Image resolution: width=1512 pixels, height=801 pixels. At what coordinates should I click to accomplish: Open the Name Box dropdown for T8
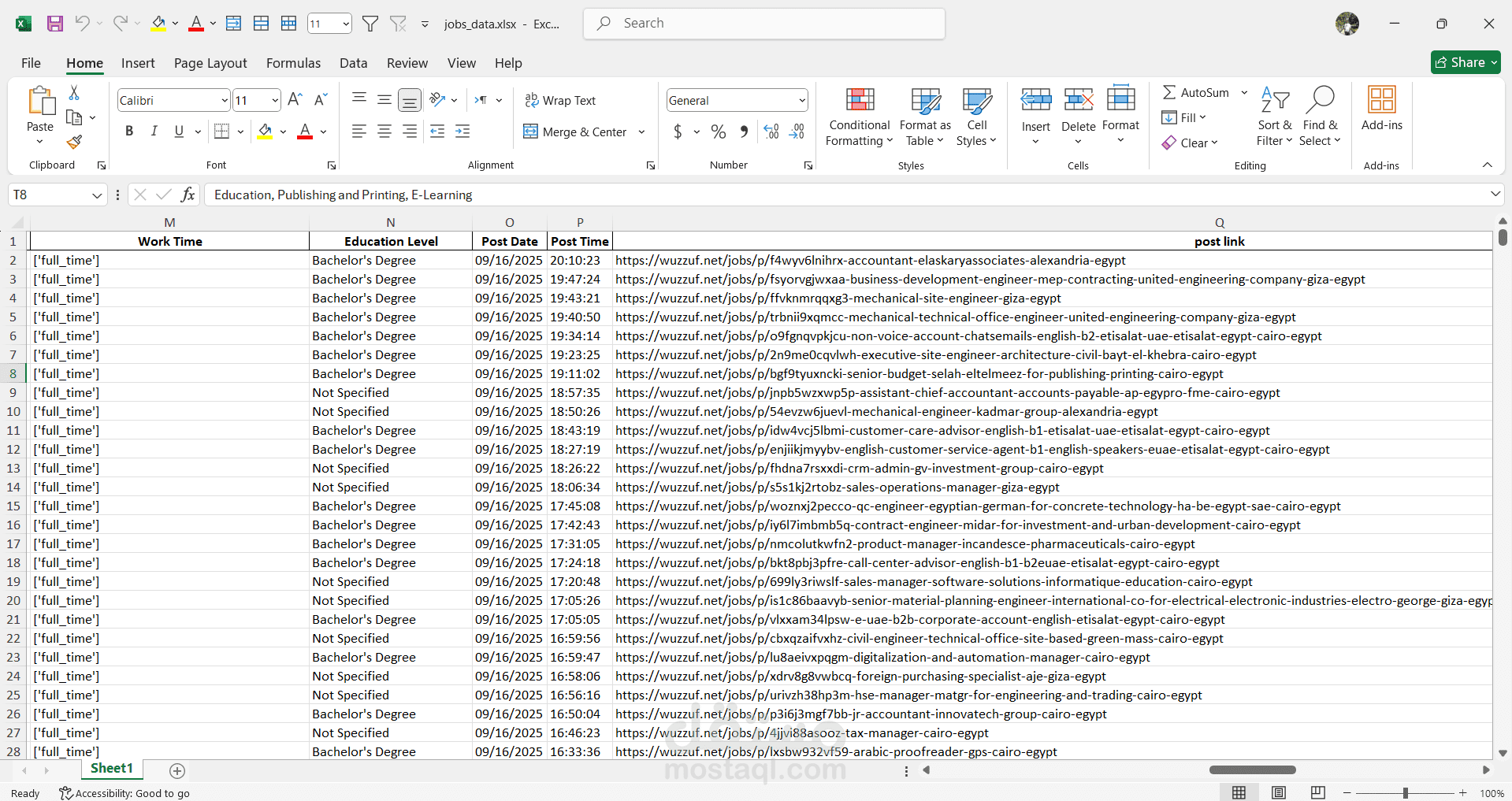tap(97, 195)
